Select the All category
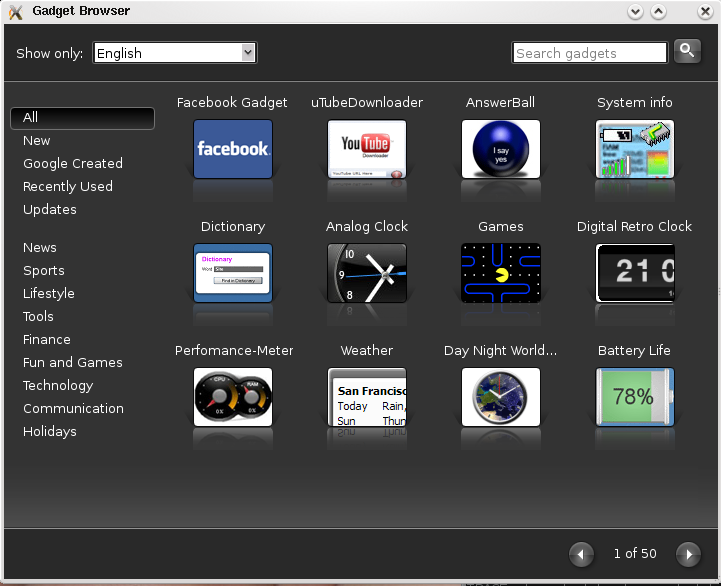Viewport: 721px width, 586px height. [x=82, y=118]
